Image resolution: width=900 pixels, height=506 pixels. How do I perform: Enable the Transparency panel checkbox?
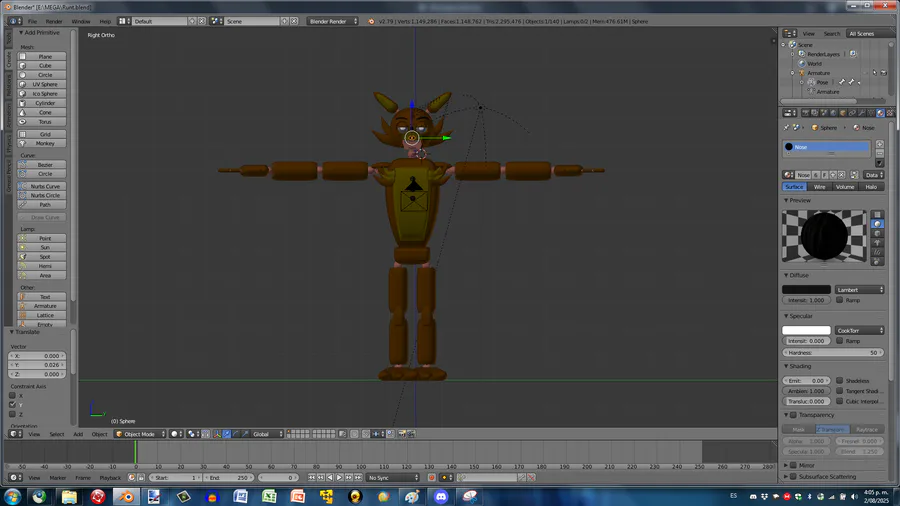[x=793, y=415]
